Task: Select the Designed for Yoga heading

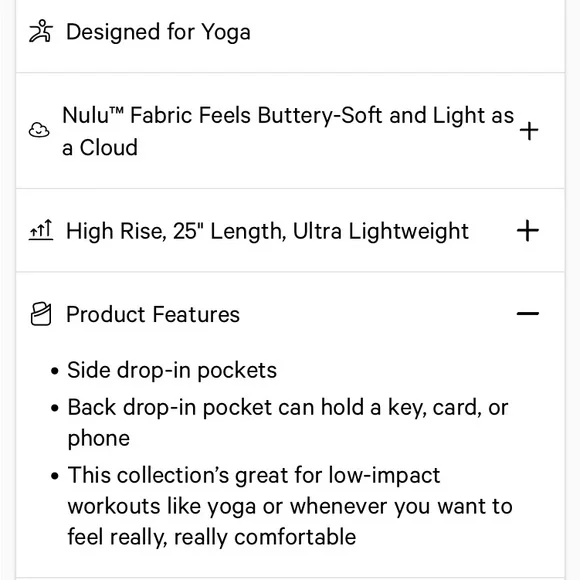Action: 158,32
